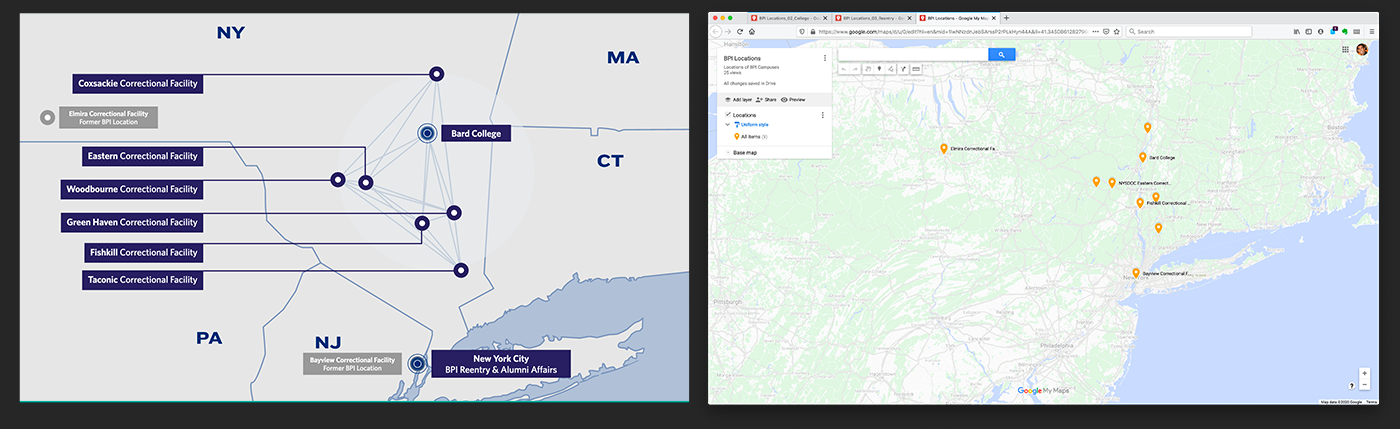Viewport: 1400px width, 429px height.
Task: Go to Firefox home page
Action: click(x=752, y=31)
